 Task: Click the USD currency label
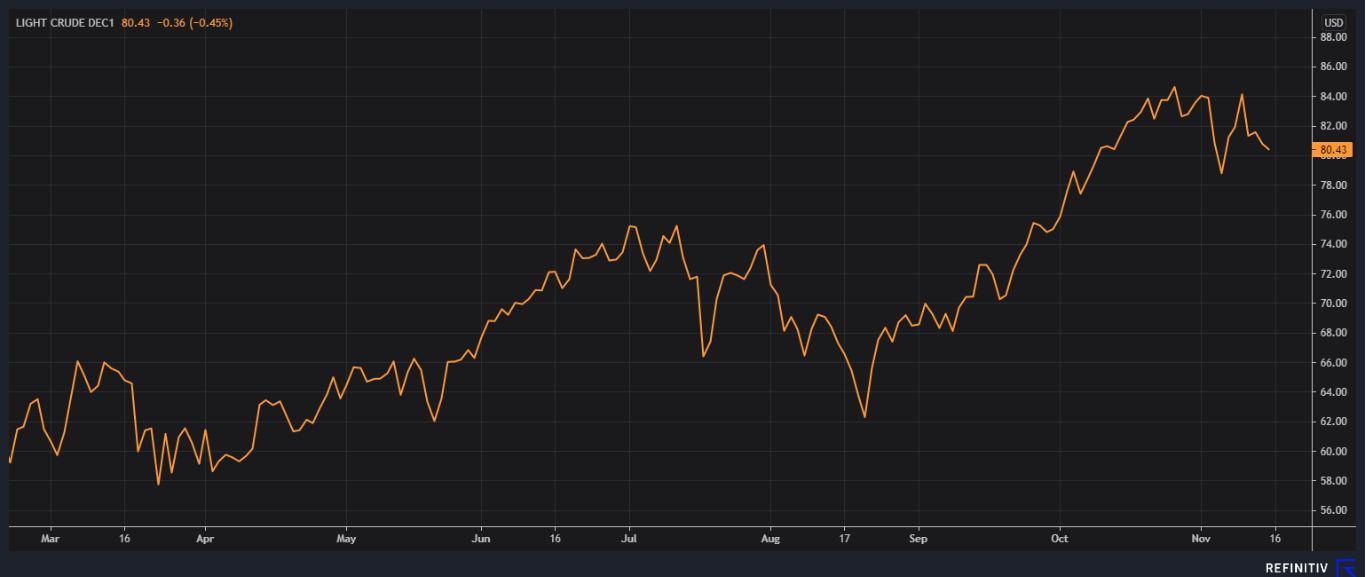(1334, 23)
